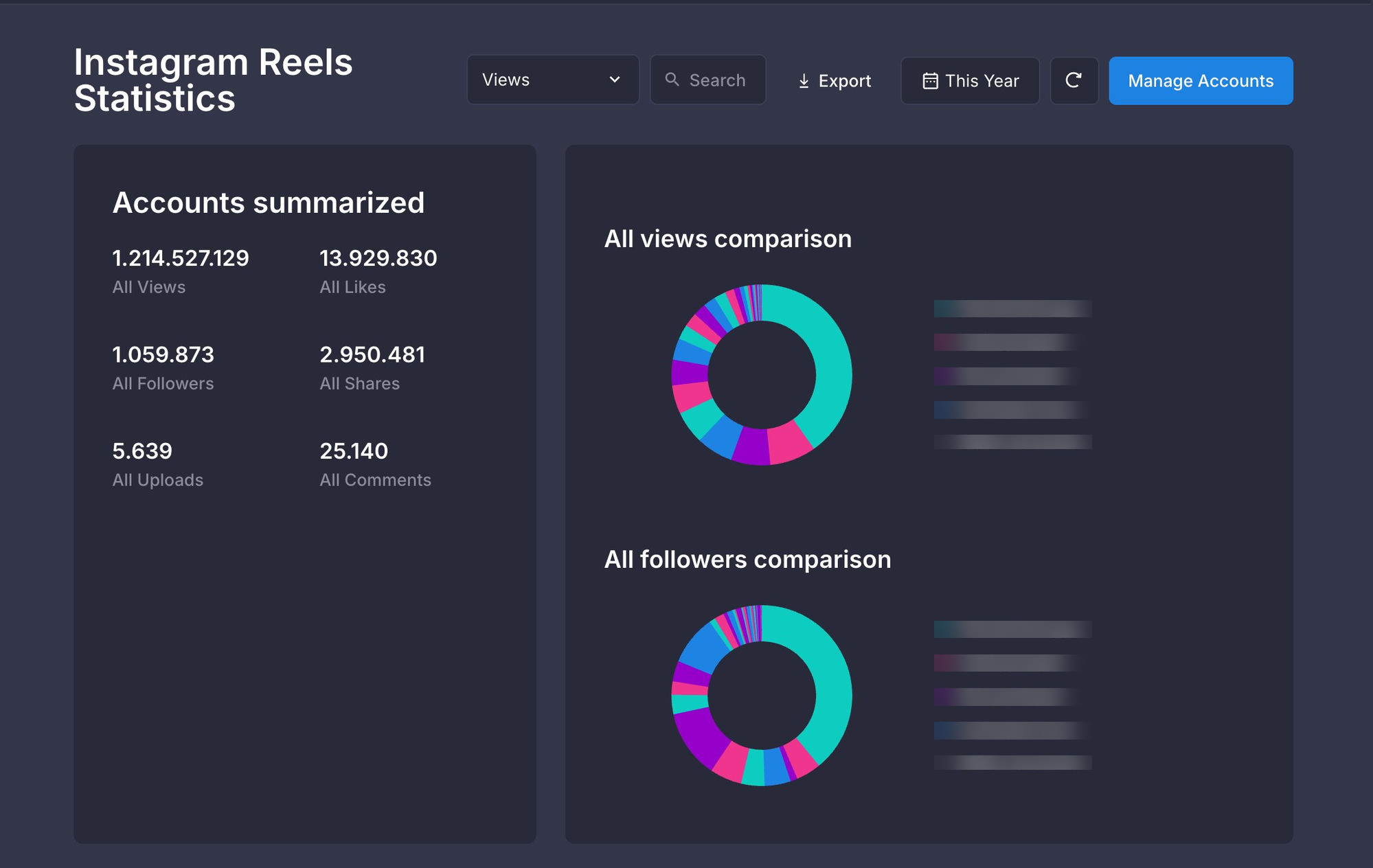Screen dimensions: 1373x868
Task: Click the first teal legend entry for views comparison
Action: [x=1012, y=309]
